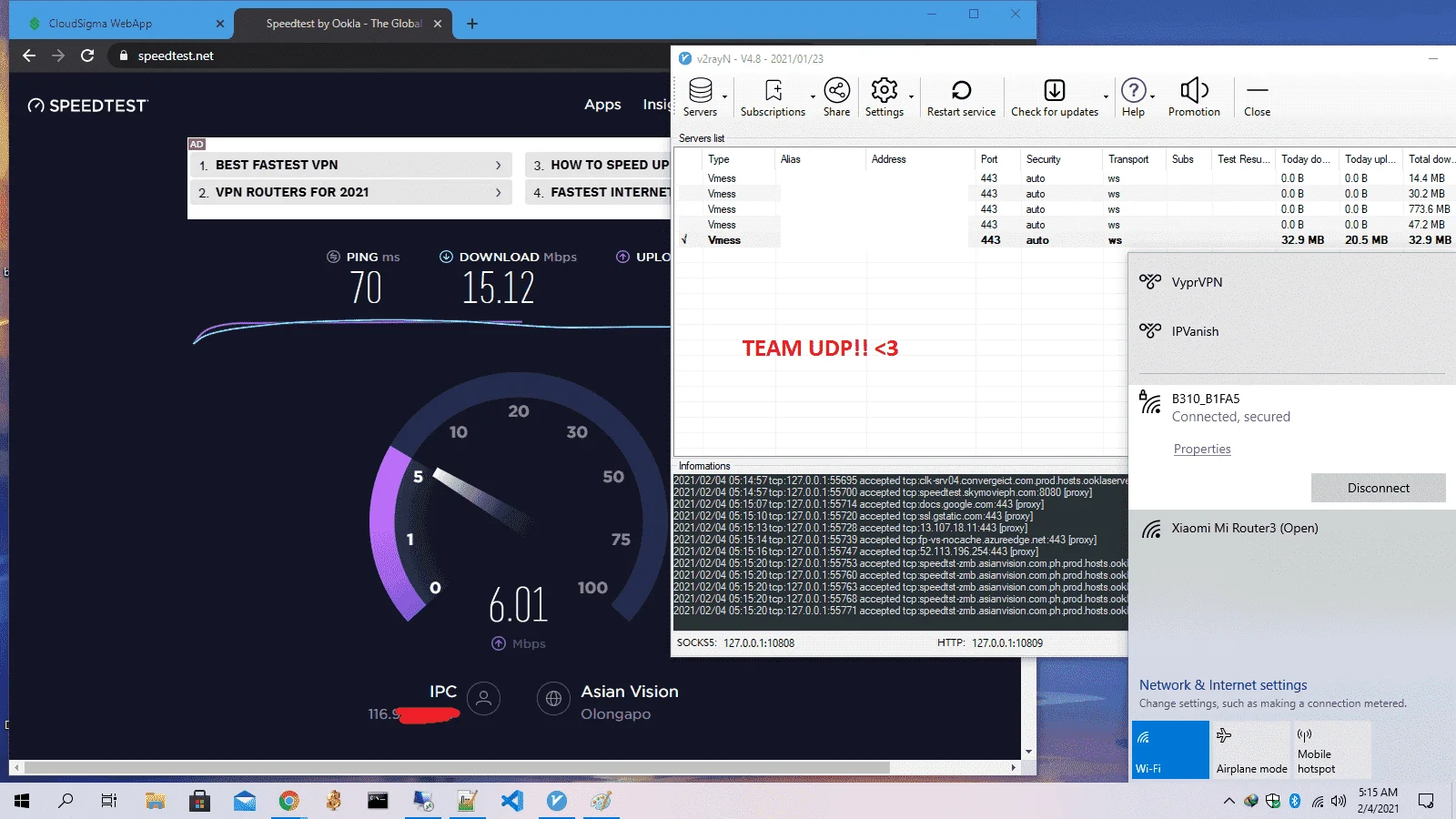Viewport: 1456px width, 819px height.
Task: Open Network & Internet settings
Action: point(1223,685)
